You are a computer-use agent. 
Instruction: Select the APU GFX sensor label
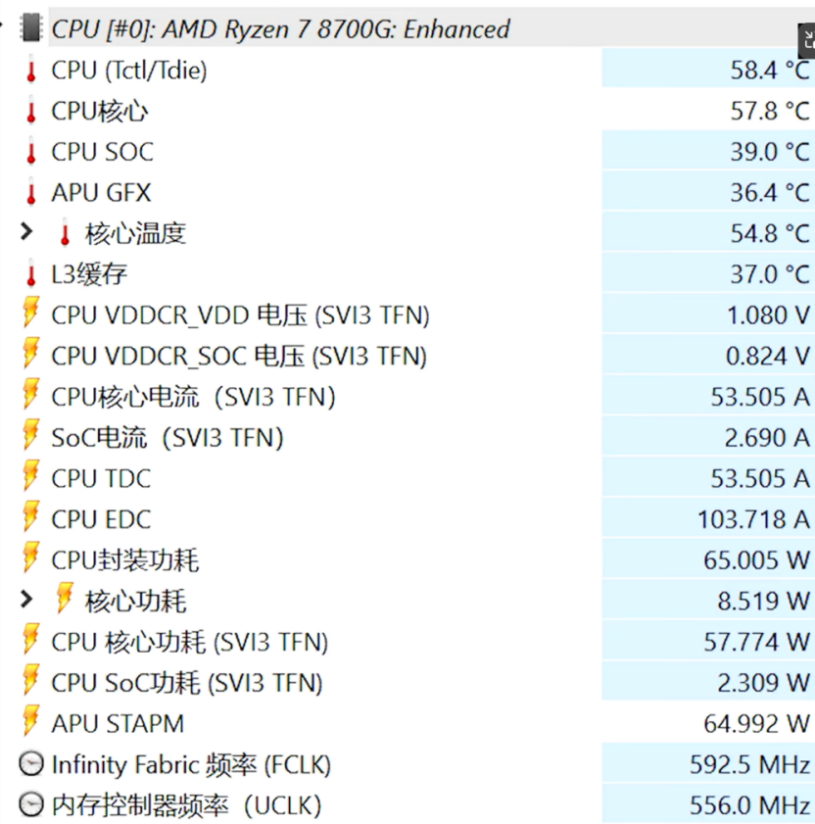coord(101,193)
